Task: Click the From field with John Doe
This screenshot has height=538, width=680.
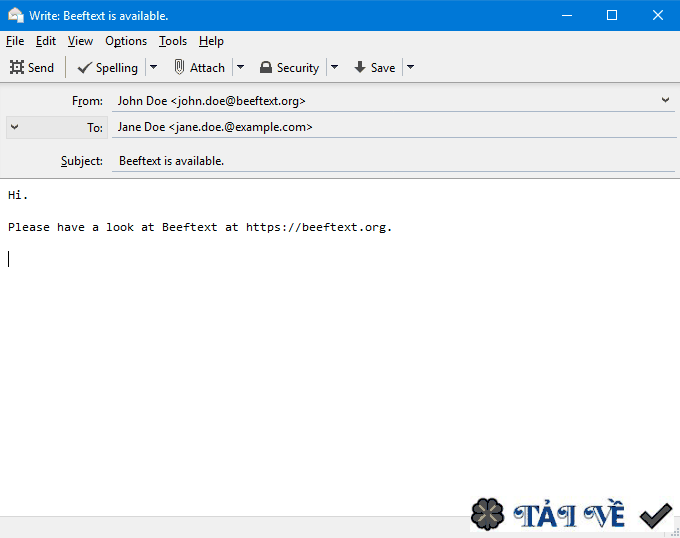Action: pyautogui.click(x=393, y=101)
